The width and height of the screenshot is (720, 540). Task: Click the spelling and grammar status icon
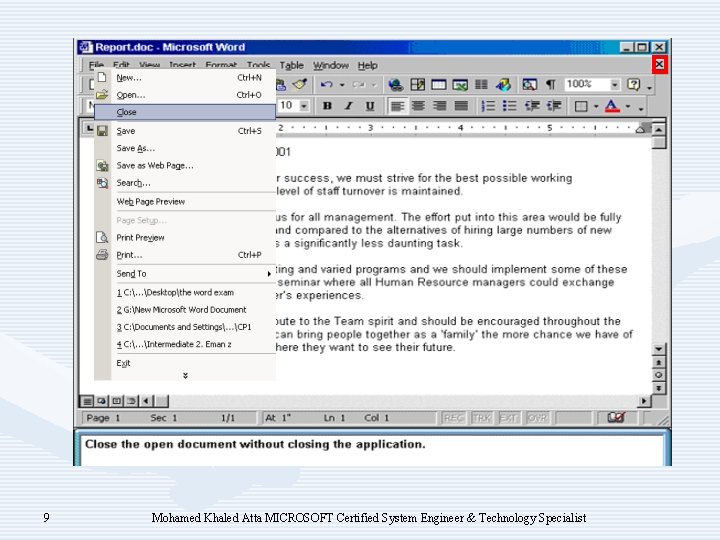616,417
